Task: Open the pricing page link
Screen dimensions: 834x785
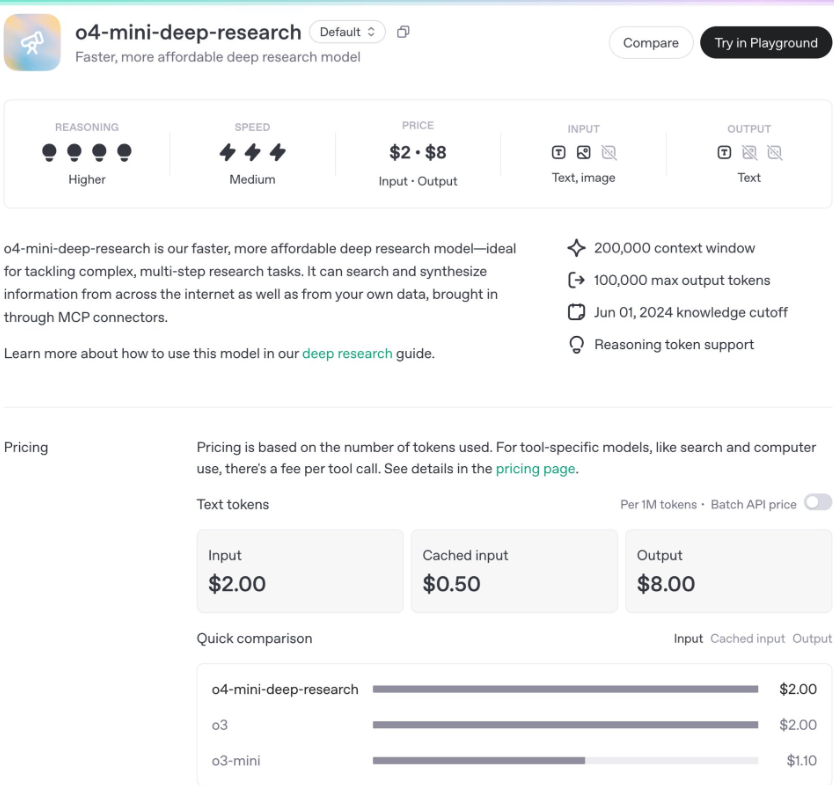Action: pyautogui.click(x=535, y=469)
